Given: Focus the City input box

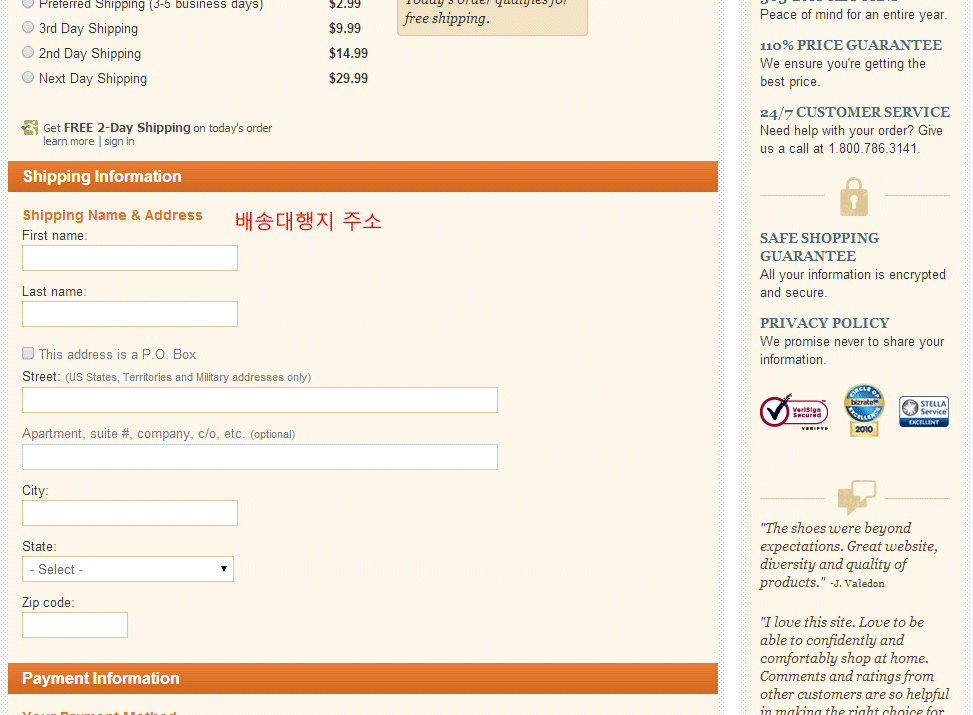Looking at the screenshot, I should pyautogui.click(x=130, y=513).
